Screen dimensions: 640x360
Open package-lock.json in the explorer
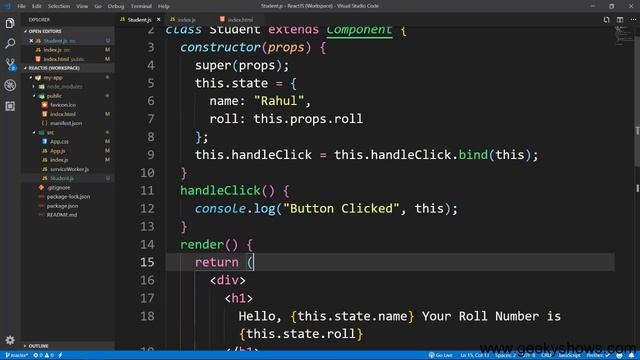[x=68, y=197]
